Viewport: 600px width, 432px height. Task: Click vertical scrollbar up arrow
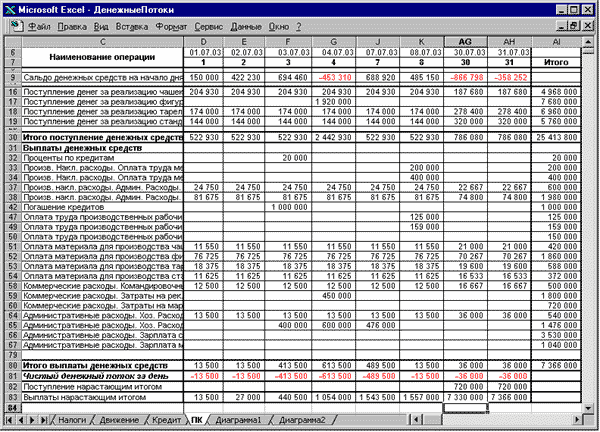coord(588,41)
